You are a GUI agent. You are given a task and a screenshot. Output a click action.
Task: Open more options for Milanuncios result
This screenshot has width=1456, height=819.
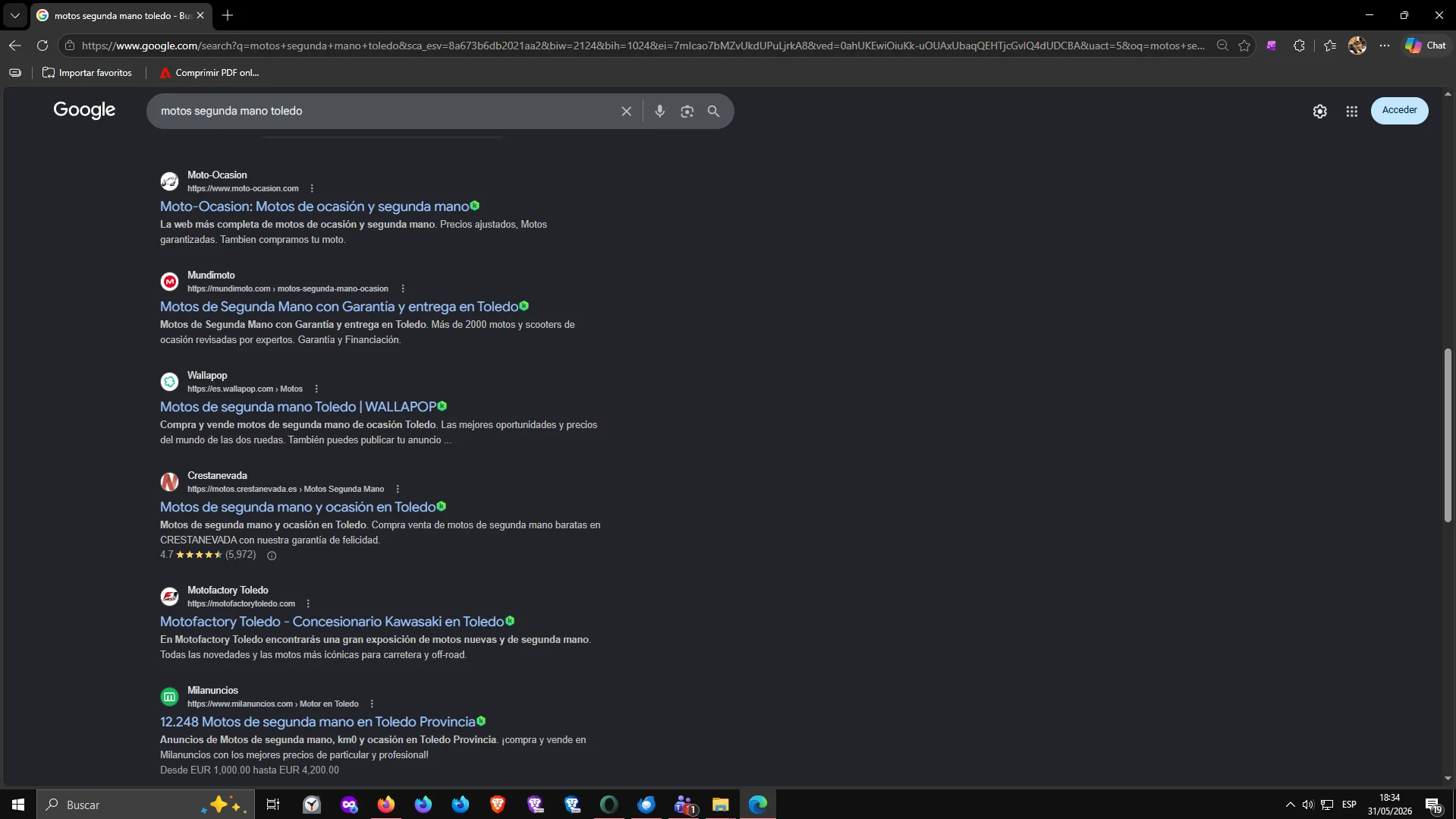pos(372,704)
